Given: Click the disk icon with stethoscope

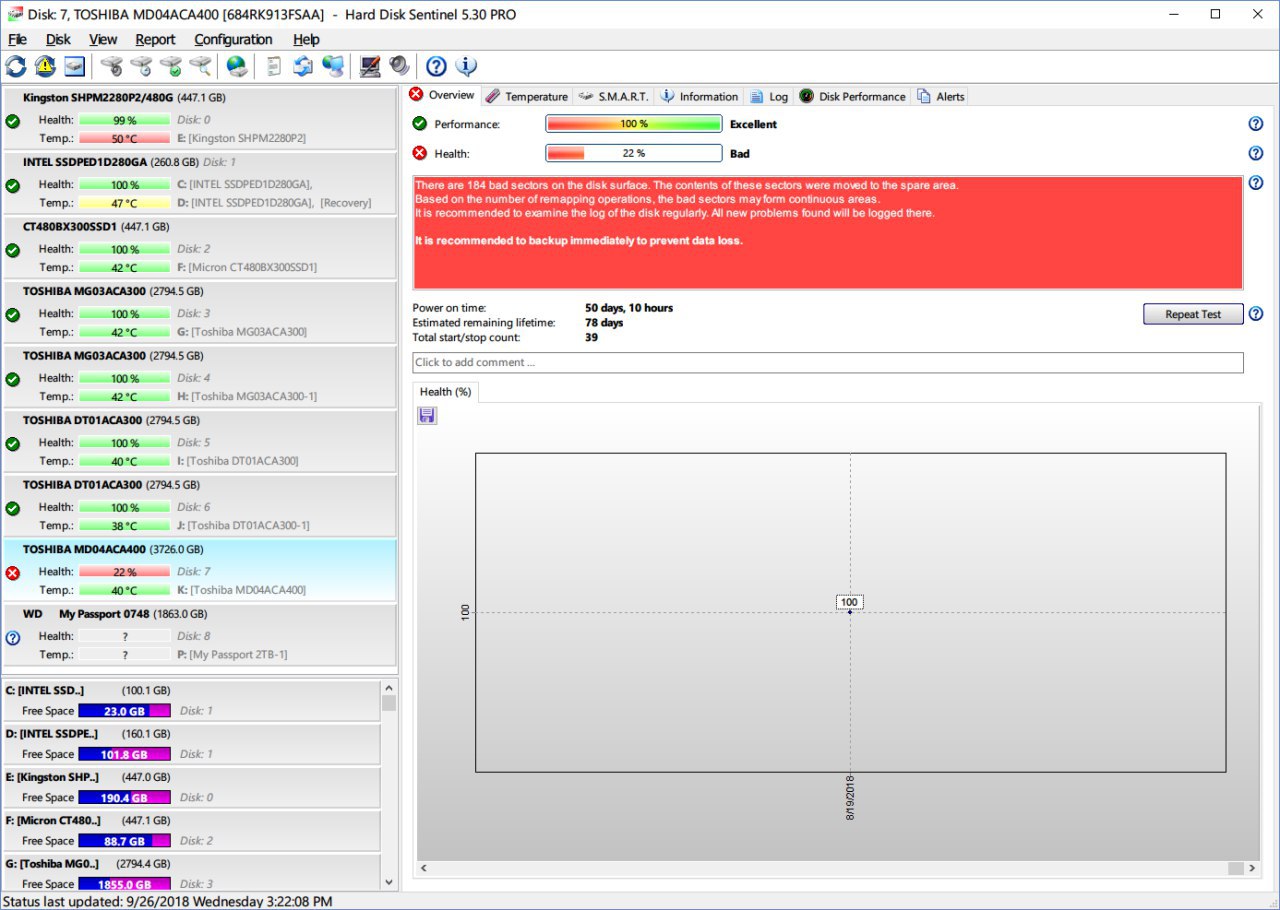Looking at the screenshot, I should [x=111, y=66].
